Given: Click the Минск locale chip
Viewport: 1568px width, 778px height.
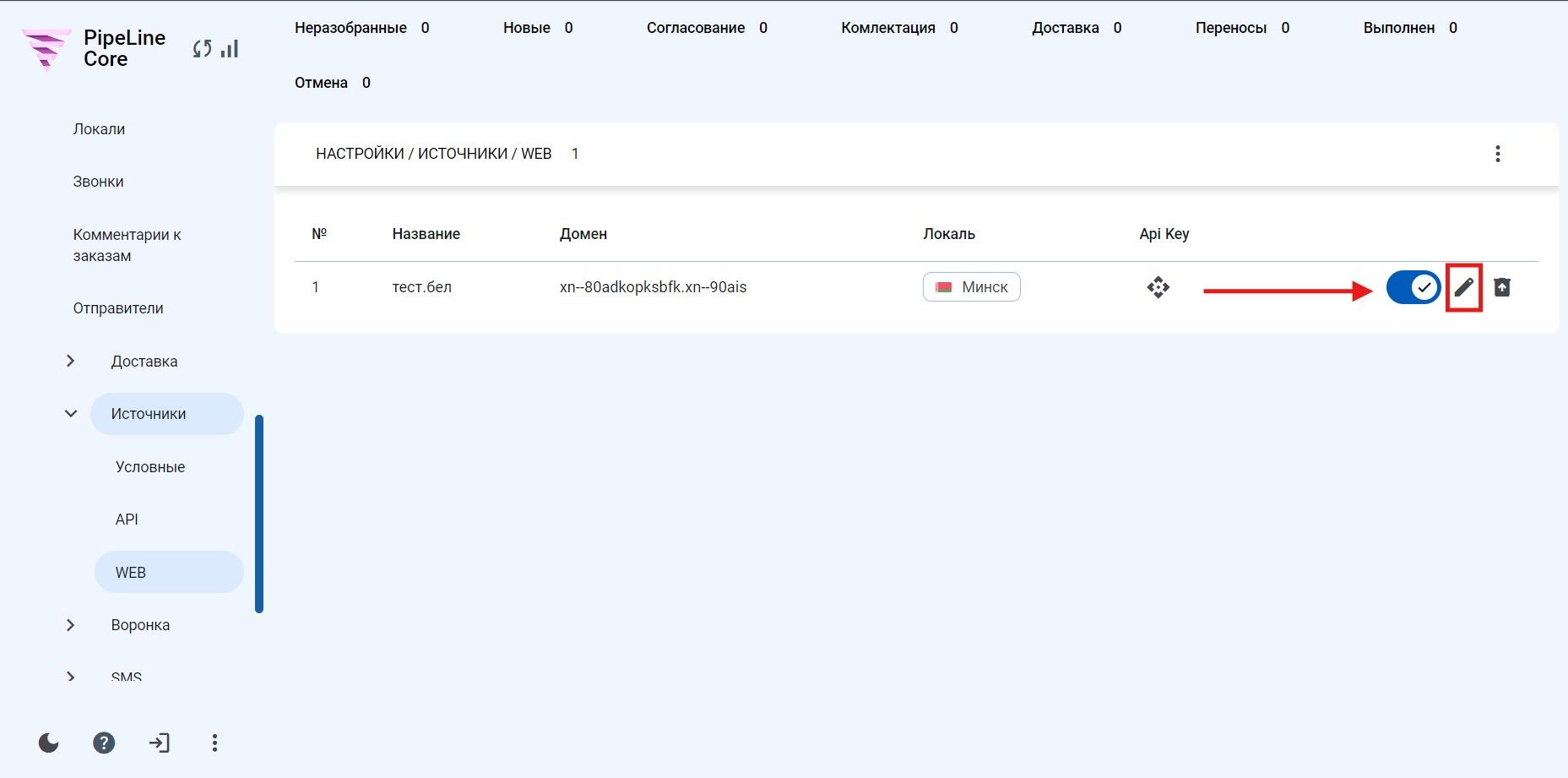Looking at the screenshot, I should [x=971, y=287].
